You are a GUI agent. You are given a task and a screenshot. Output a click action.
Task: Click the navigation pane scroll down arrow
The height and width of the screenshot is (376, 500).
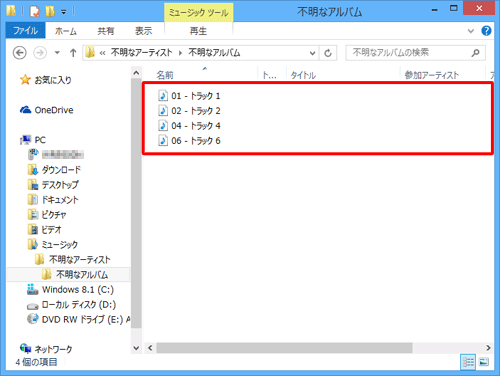136,348
